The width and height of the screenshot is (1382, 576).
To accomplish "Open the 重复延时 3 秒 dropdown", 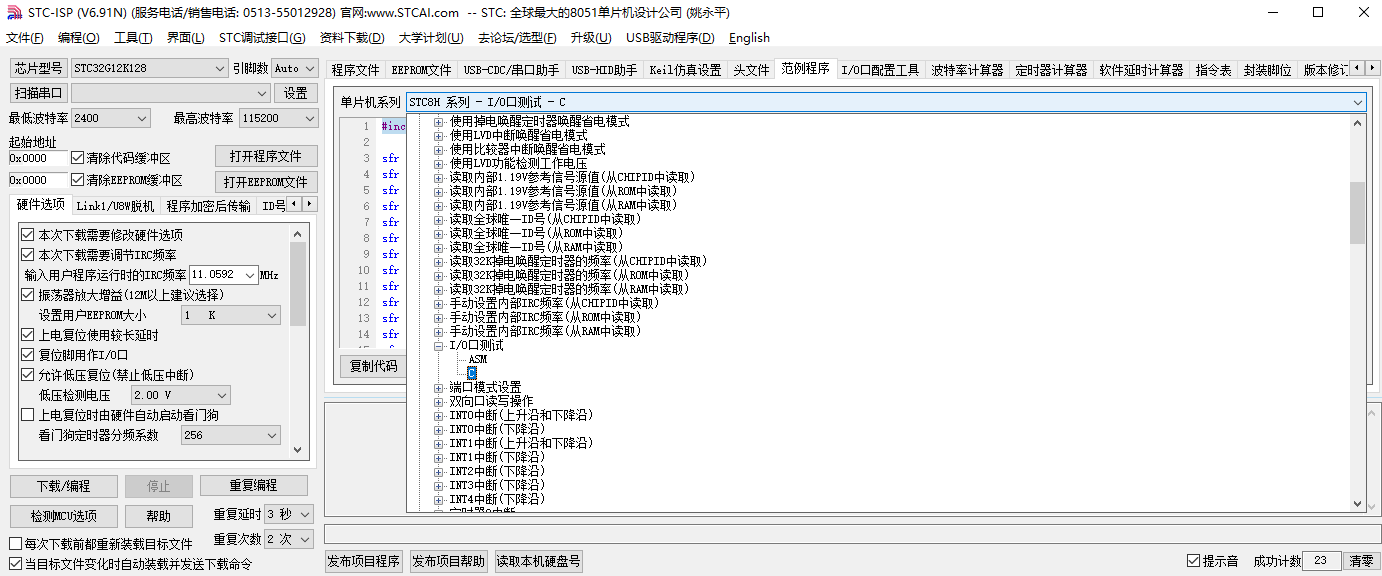I will click(x=289, y=514).
